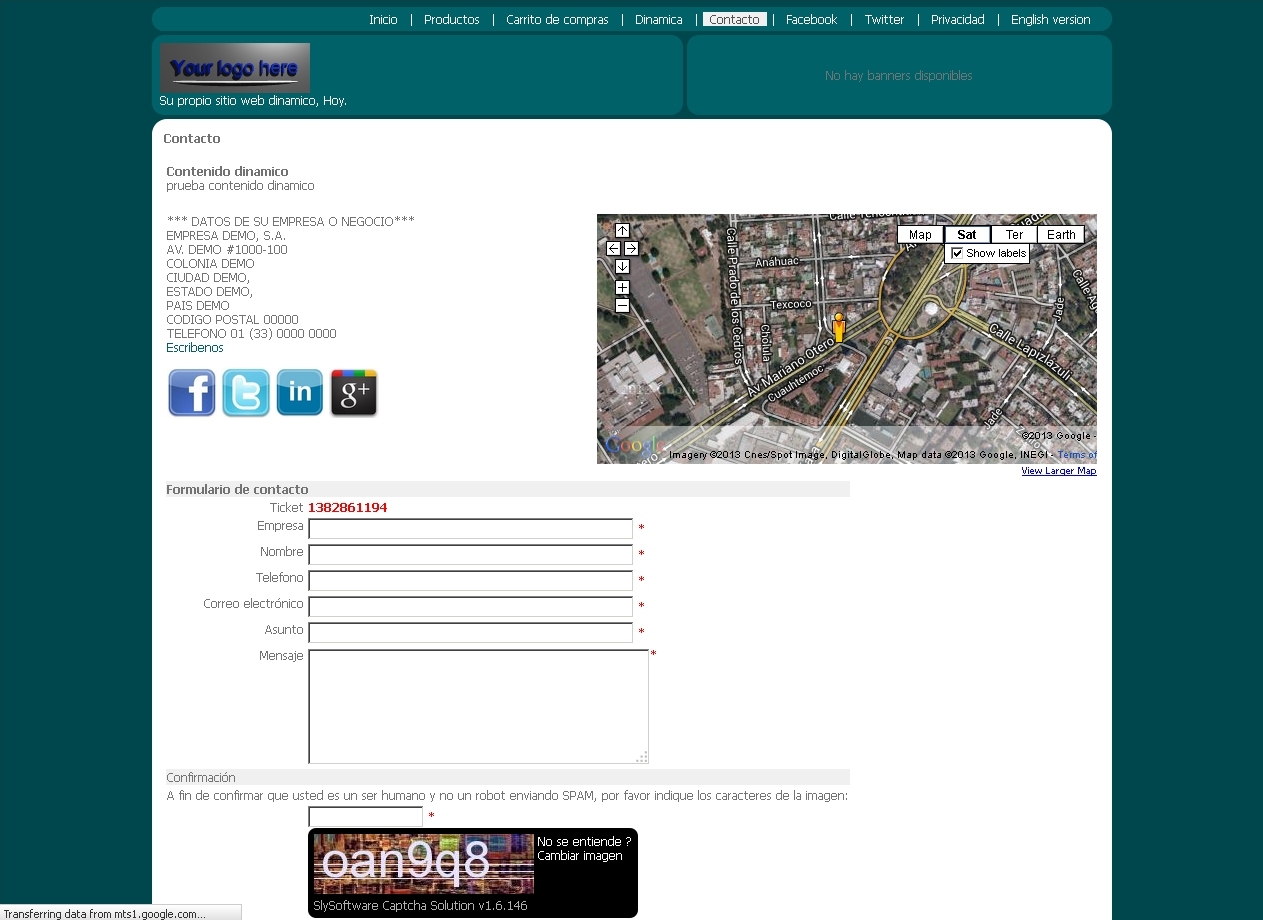
Task: Open the Dinamica page
Action: tap(659, 20)
